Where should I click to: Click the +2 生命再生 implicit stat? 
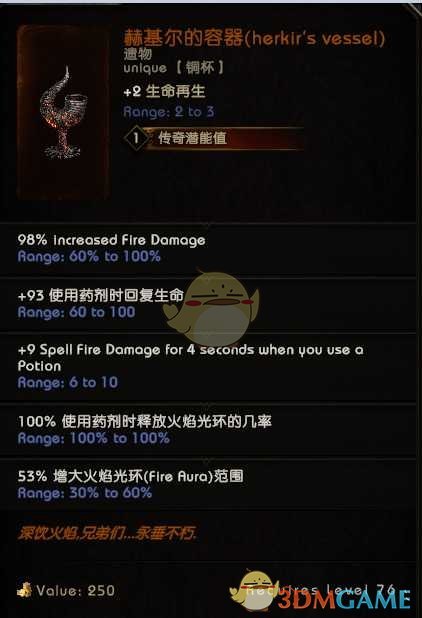click(x=164, y=91)
